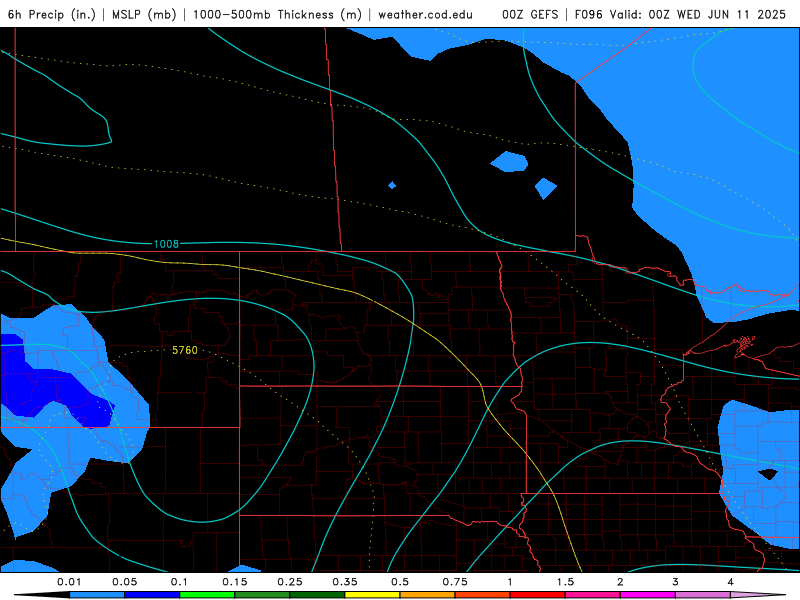Select the dark green 0.25 legend swatch
The image size is (800, 600).
coord(317,595)
